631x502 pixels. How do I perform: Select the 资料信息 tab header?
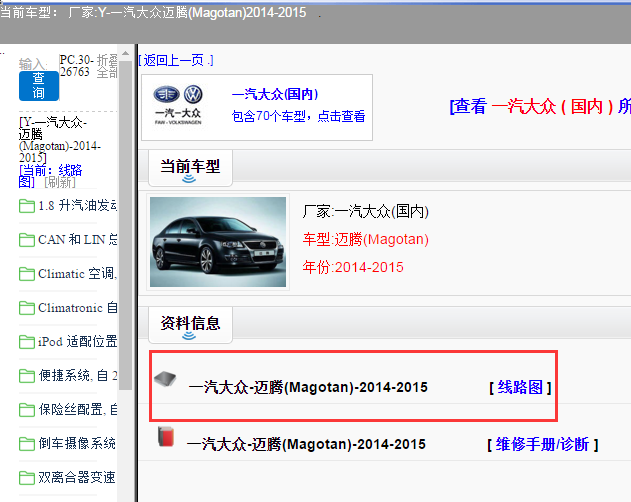(190, 325)
